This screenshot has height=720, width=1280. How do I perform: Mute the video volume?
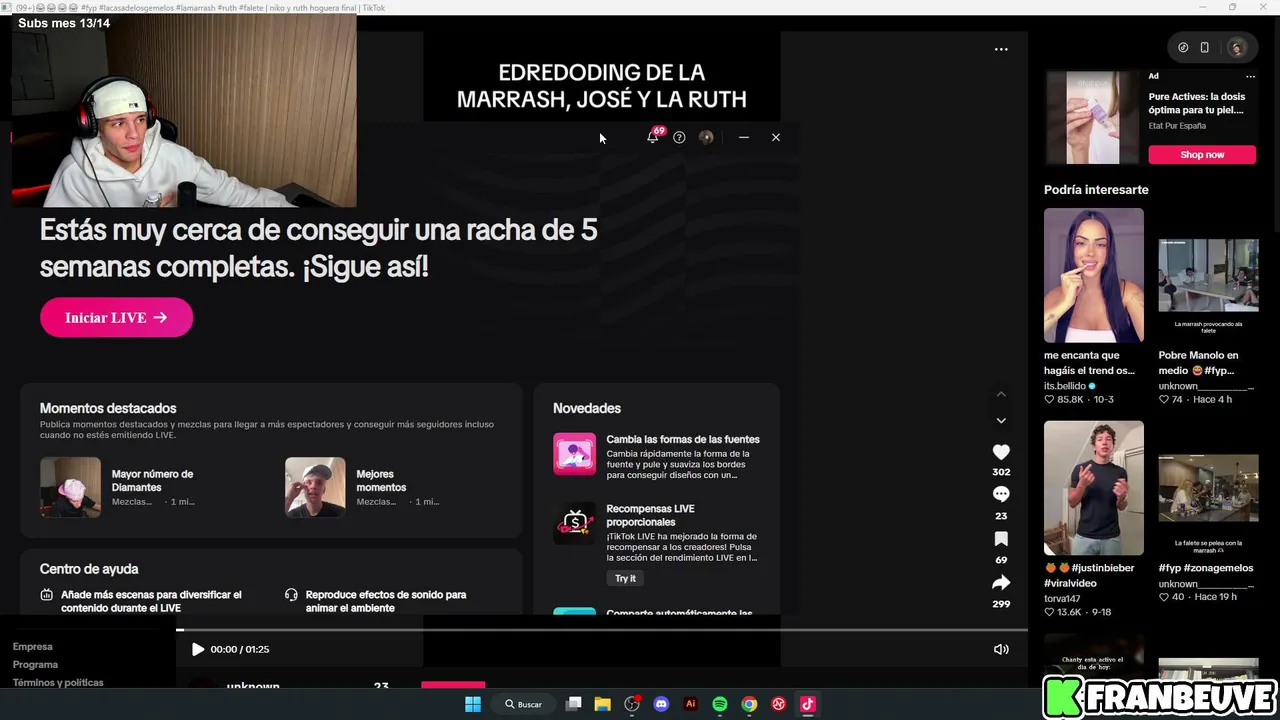point(1001,649)
